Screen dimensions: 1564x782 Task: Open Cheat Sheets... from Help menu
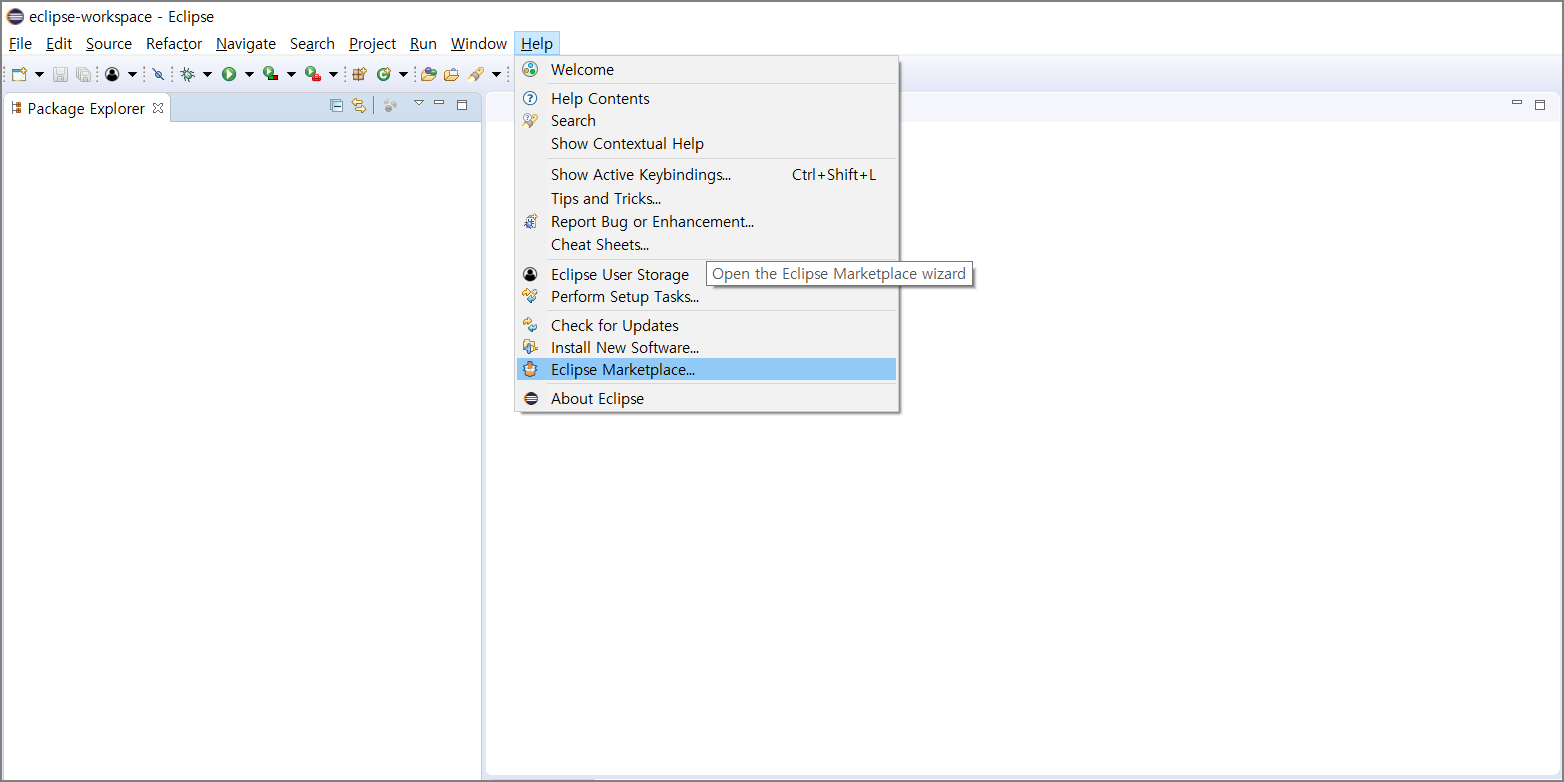pos(707,245)
